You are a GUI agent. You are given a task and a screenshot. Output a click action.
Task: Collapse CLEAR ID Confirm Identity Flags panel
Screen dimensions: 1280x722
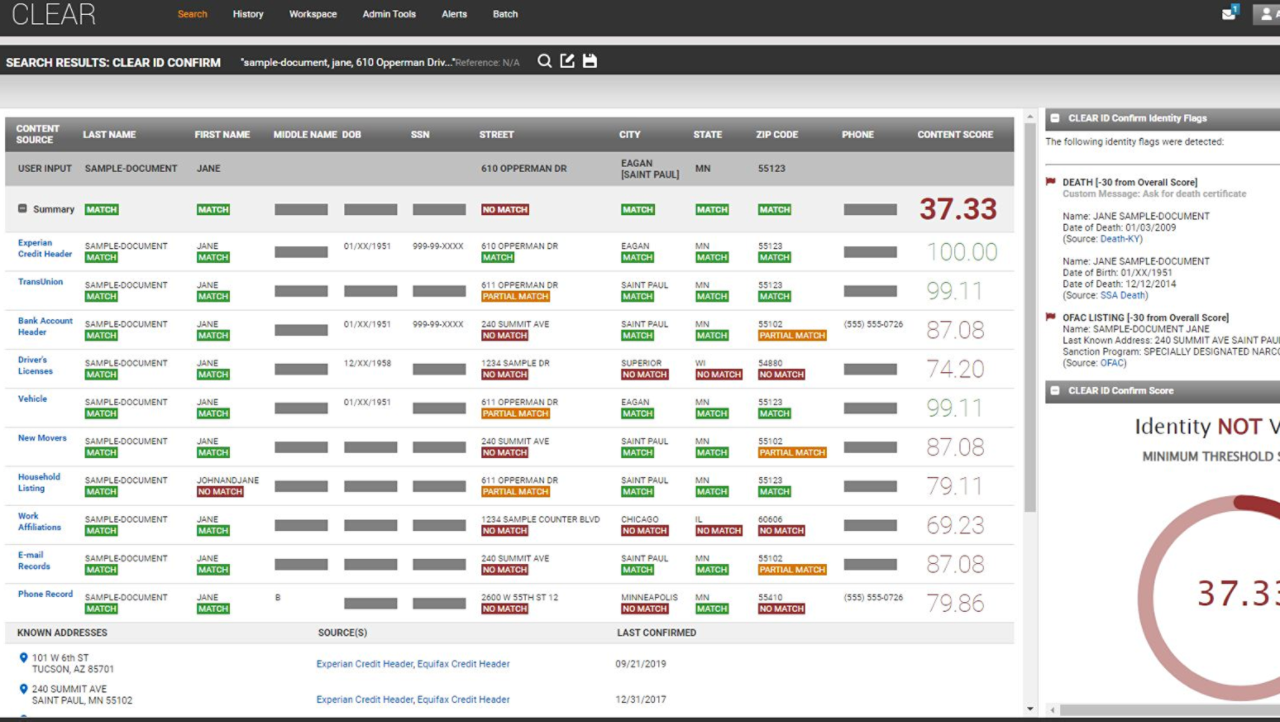point(1055,118)
